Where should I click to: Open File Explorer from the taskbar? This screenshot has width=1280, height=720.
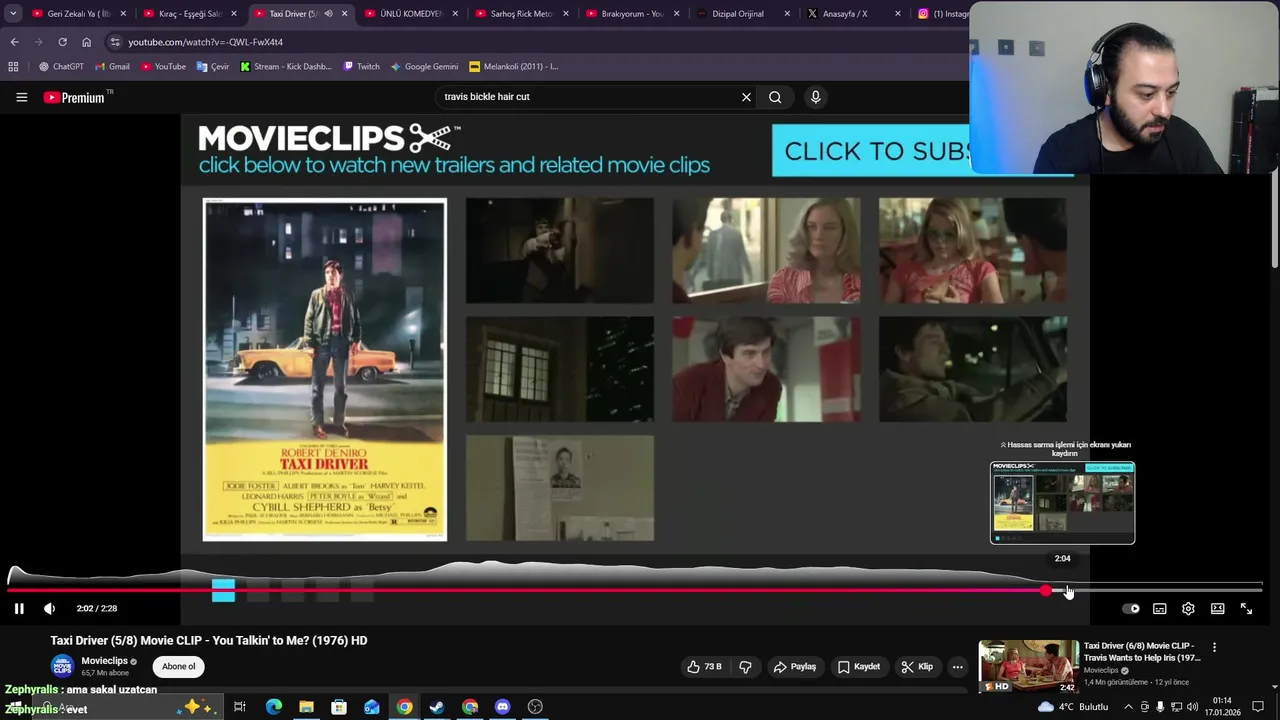point(306,707)
